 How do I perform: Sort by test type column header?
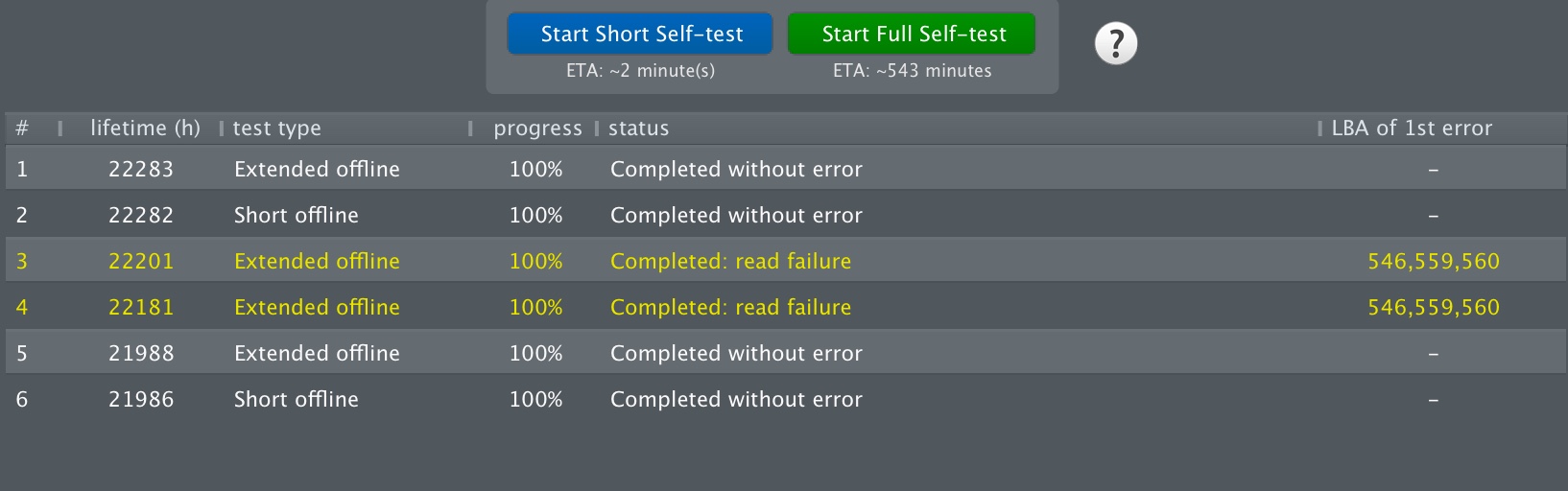pos(276,129)
